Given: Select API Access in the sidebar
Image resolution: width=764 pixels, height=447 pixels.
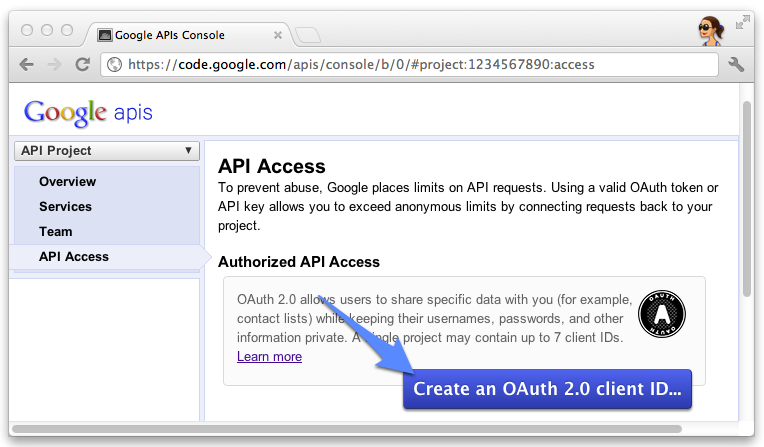Looking at the screenshot, I should [74, 257].
